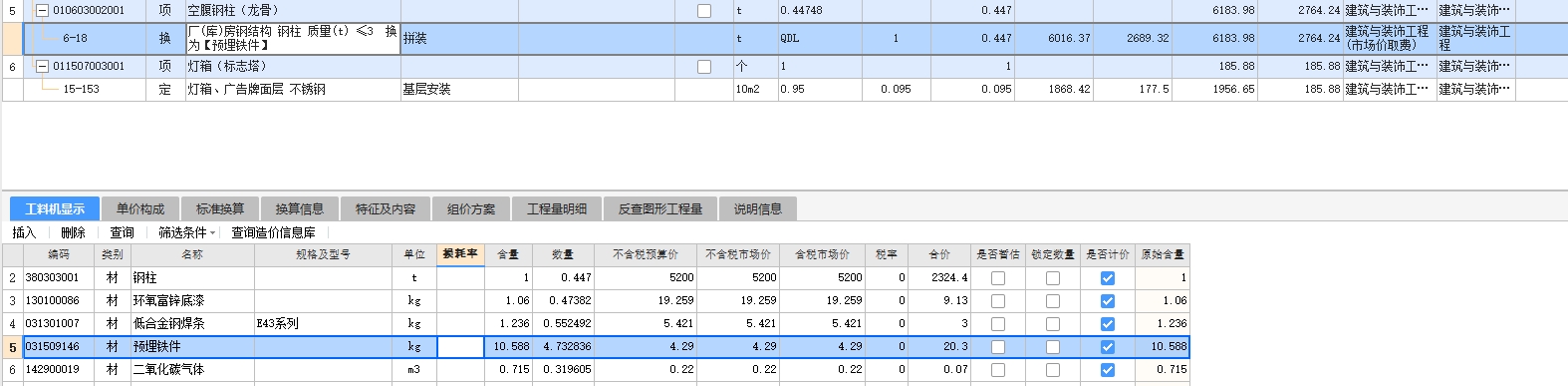
Task: Select code cell 031301007
Action: click(x=59, y=324)
